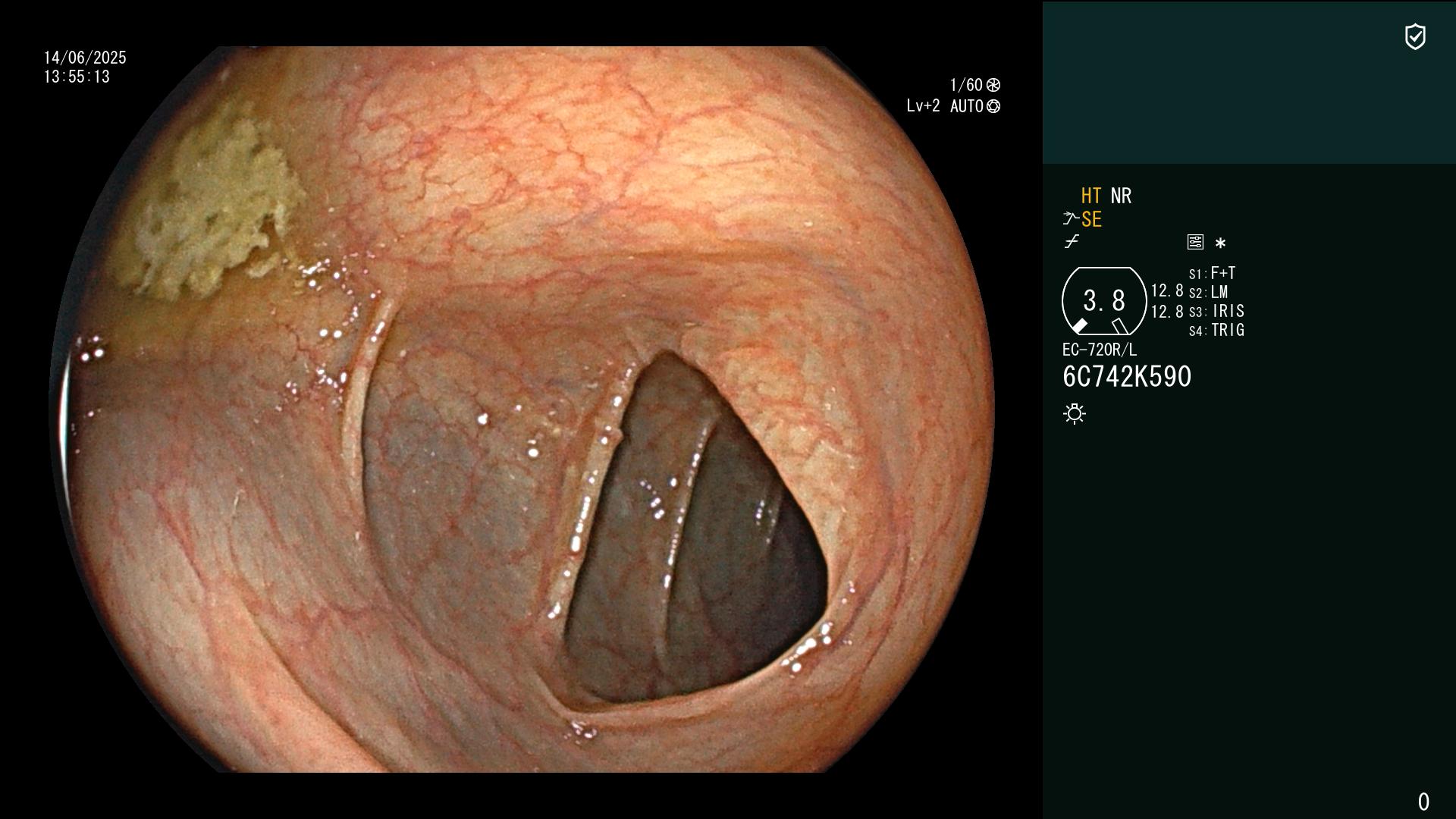
Task: Click the scope tip 3.8 diameter indicator
Action: click(1104, 301)
